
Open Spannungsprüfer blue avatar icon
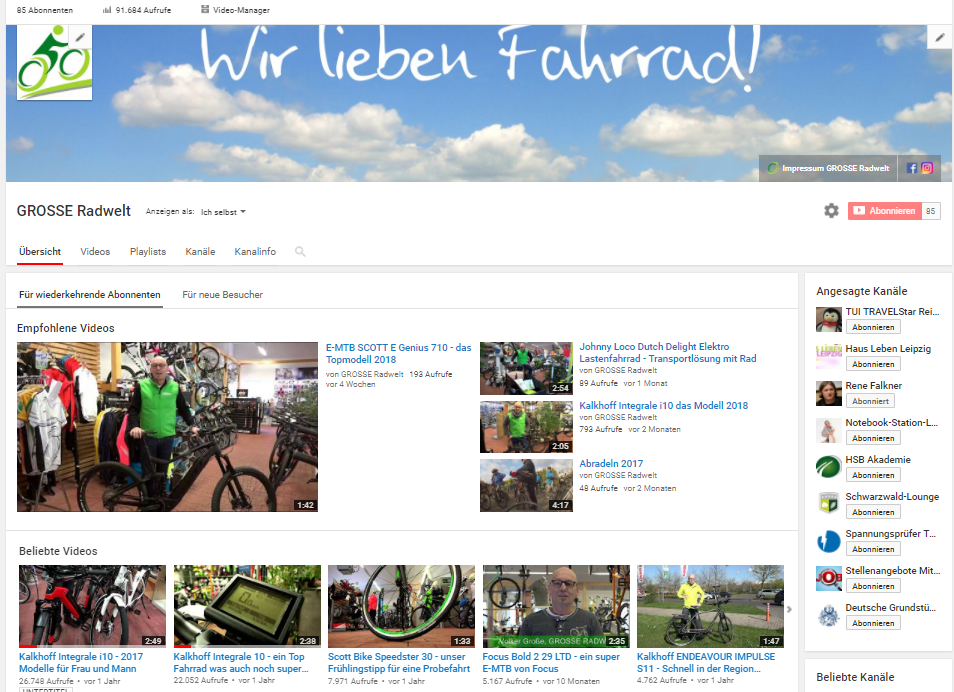[829, 541]
